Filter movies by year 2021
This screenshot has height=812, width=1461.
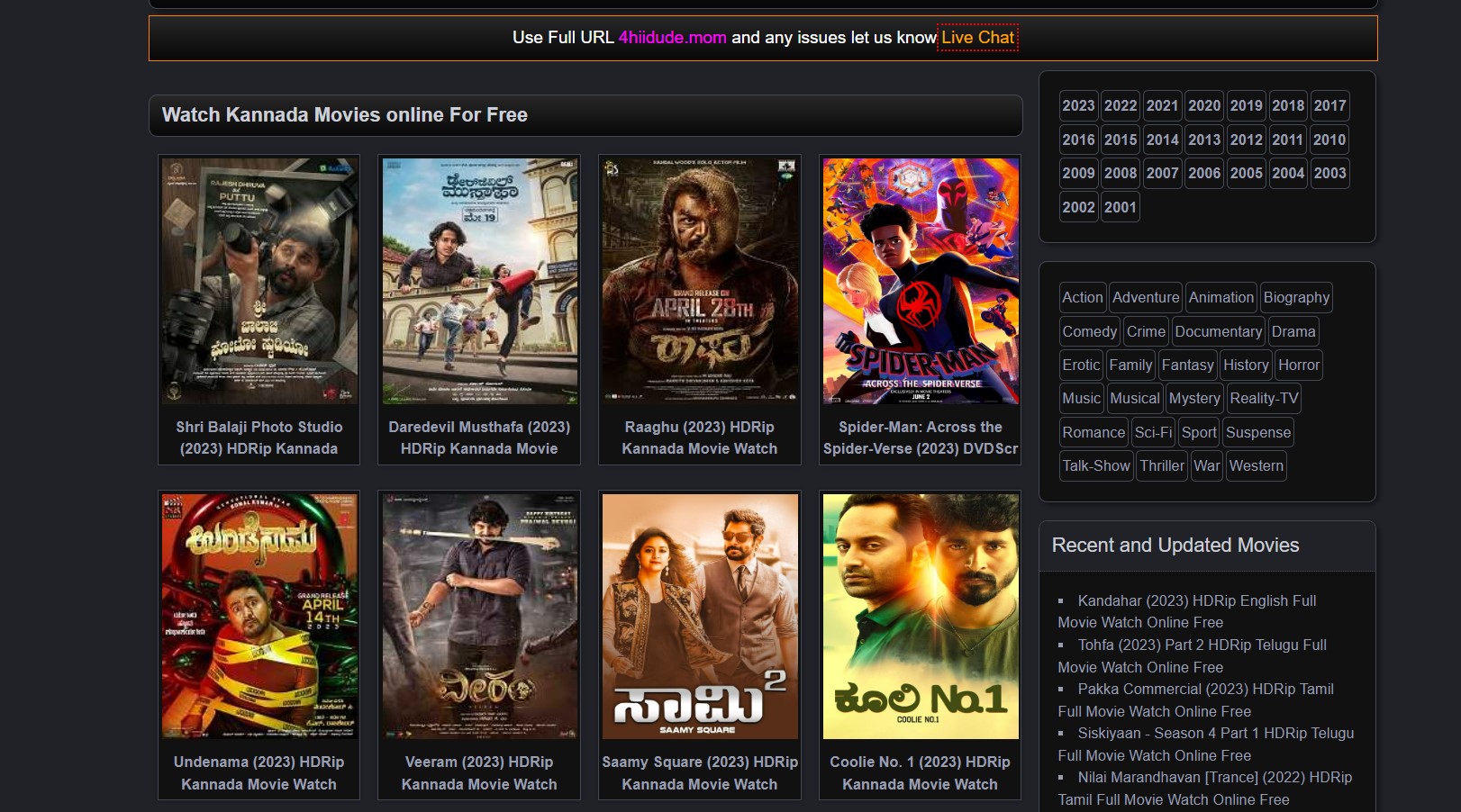pos(1162,105)
